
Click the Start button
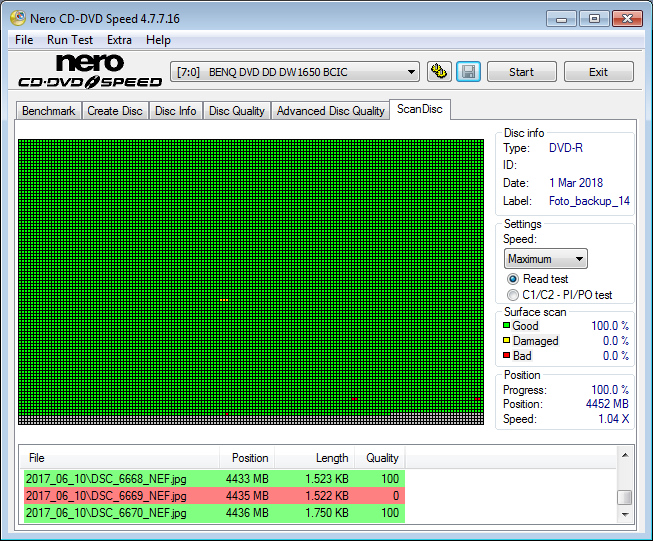pyautogui.click(x=521, y=72)
